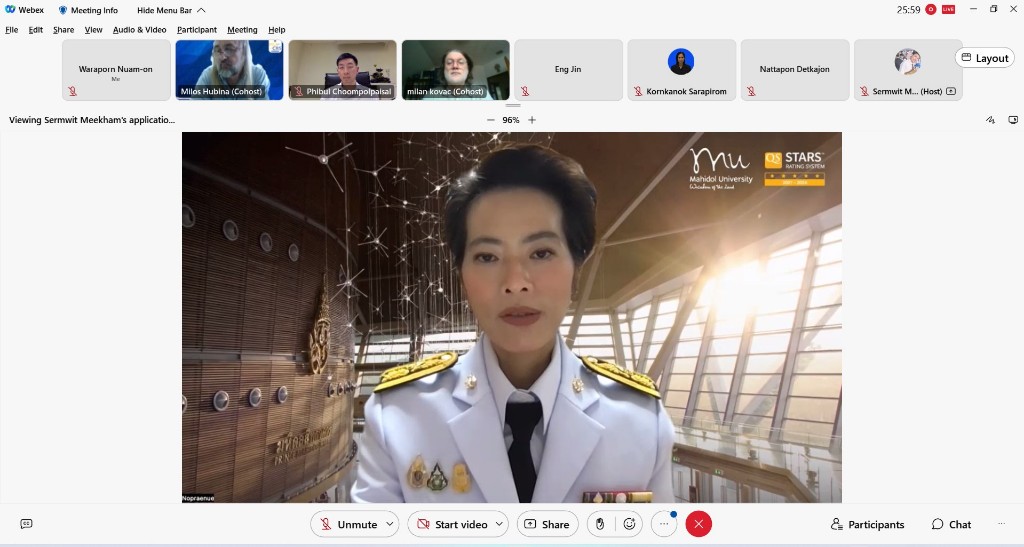
Task: Click the Share content button
Action: (x=547, y=524)
